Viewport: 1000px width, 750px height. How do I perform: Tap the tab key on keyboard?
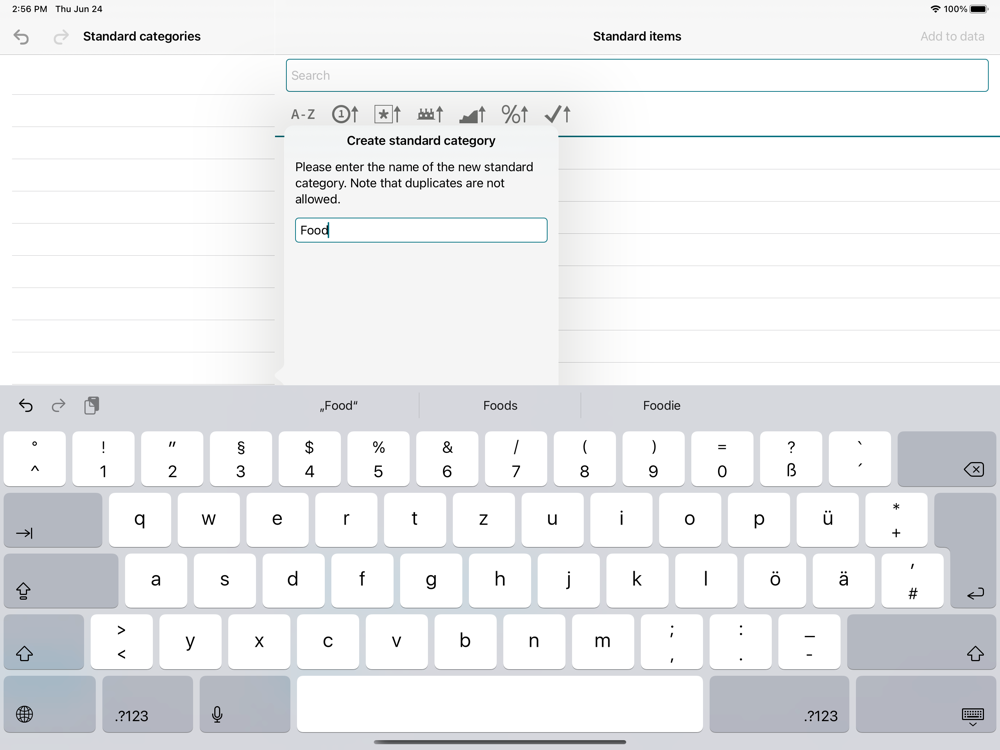click(53, 520)
